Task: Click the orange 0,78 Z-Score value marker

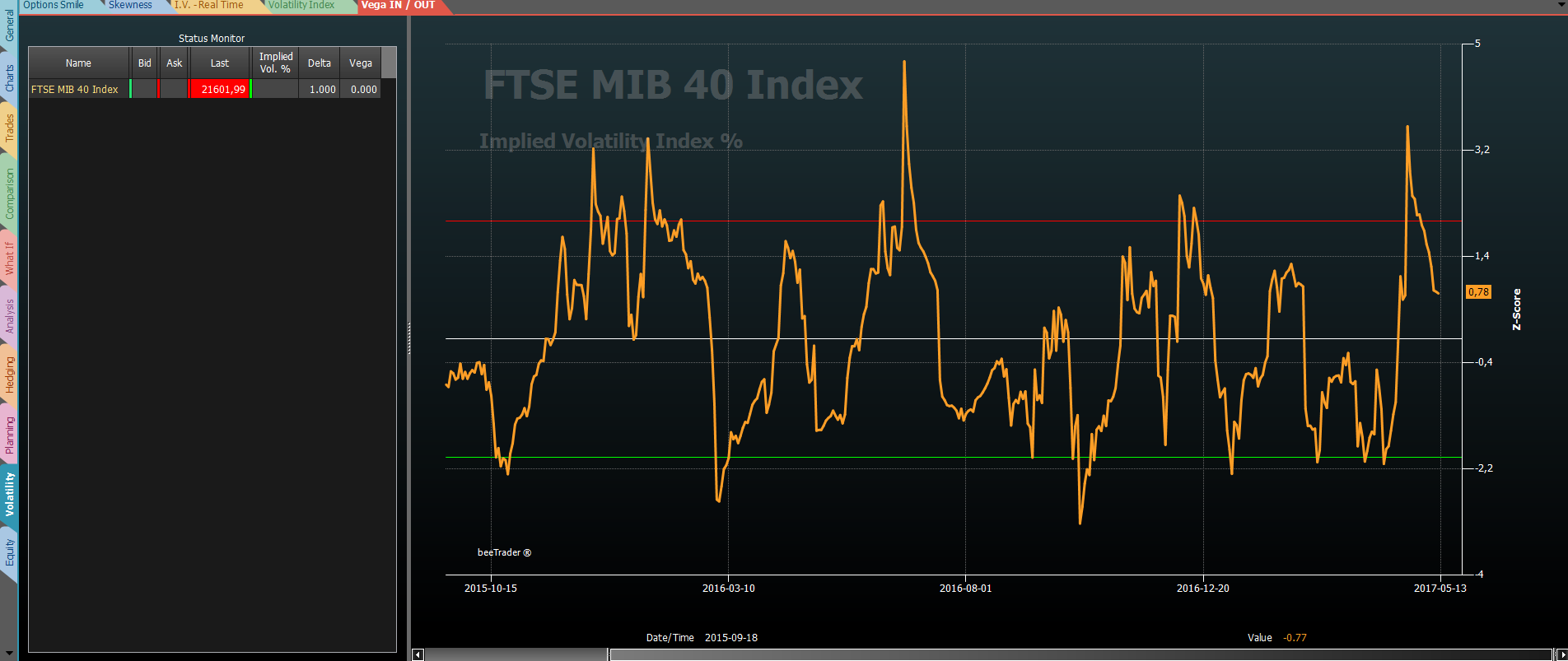Action: click(1479, 292)
